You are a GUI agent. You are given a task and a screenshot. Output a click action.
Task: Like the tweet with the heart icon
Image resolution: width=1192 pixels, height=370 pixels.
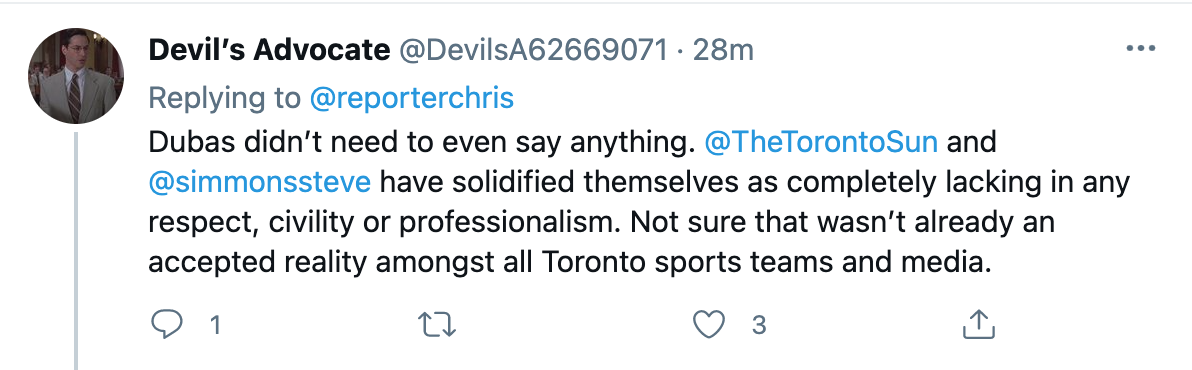709,324
